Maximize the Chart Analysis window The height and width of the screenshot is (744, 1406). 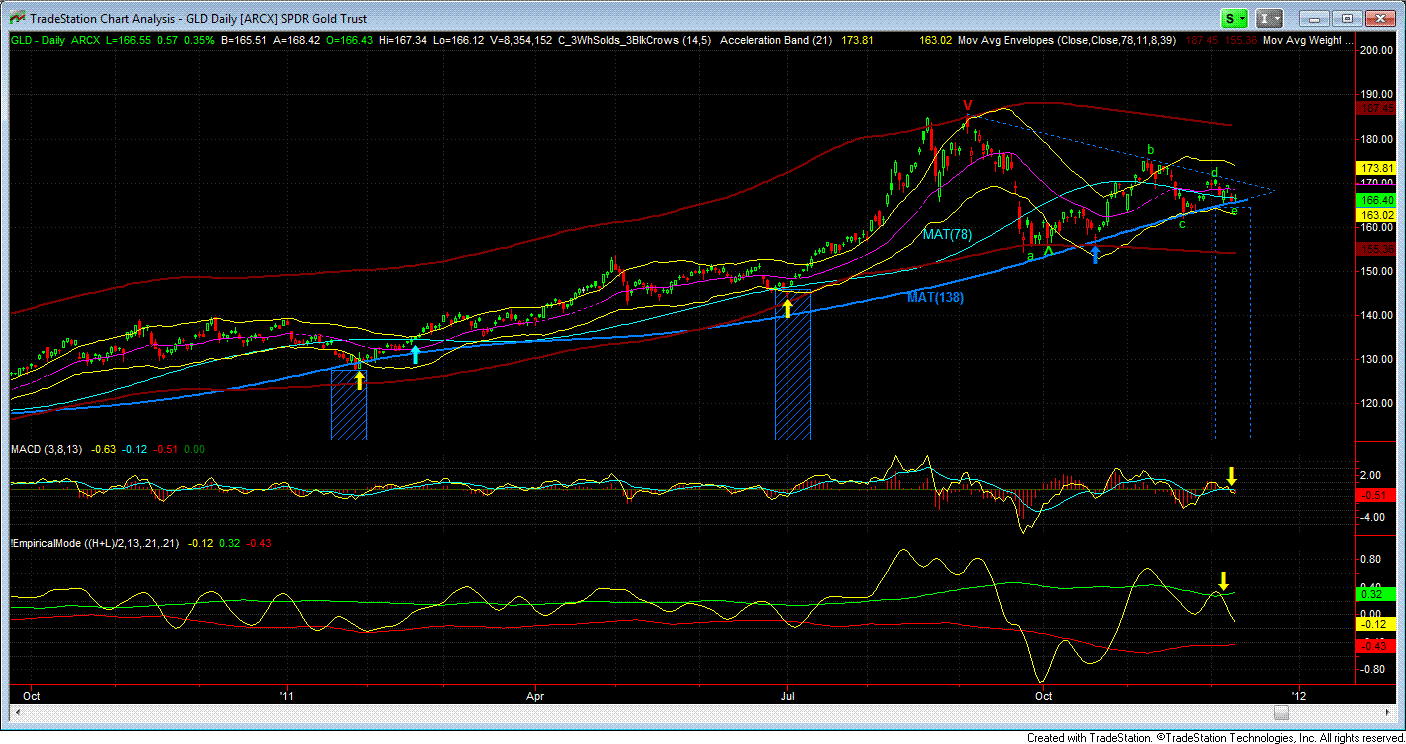[1345, 18]
